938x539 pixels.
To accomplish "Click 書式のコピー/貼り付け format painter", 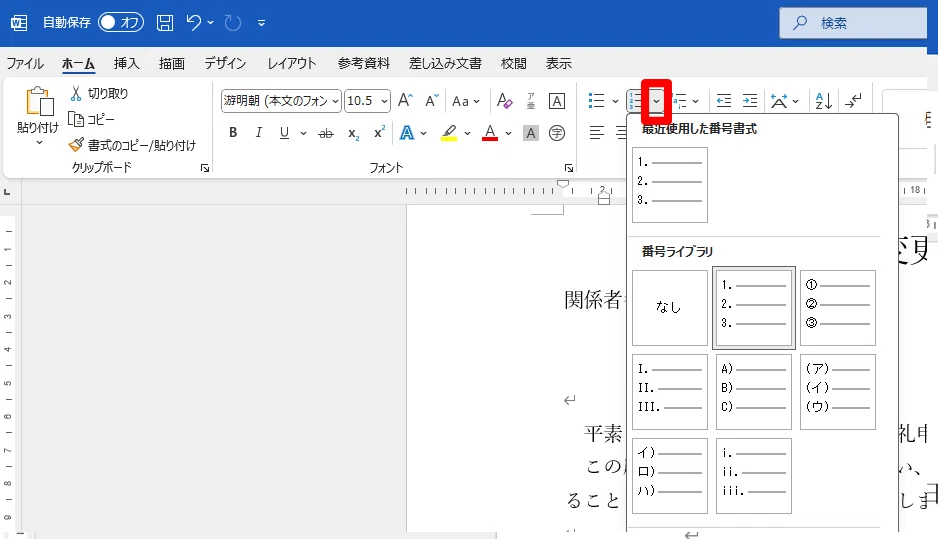I will click(x=132, y=145).
